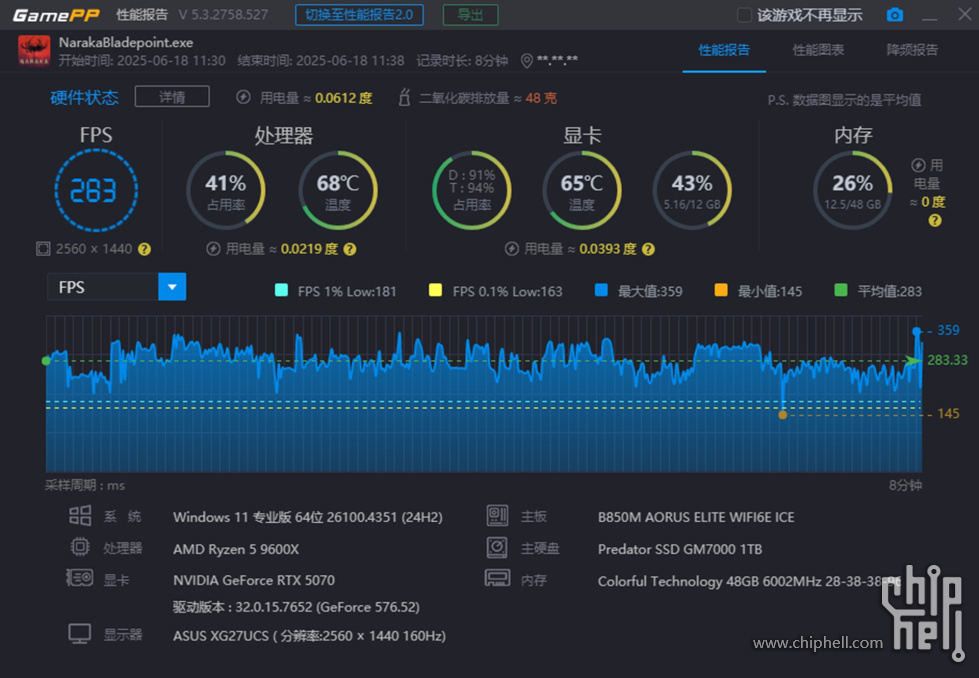The image size is (979, 678).
Task: Enable 该游戏不再显示 checkbox
Action: click(x=744, y=15)
